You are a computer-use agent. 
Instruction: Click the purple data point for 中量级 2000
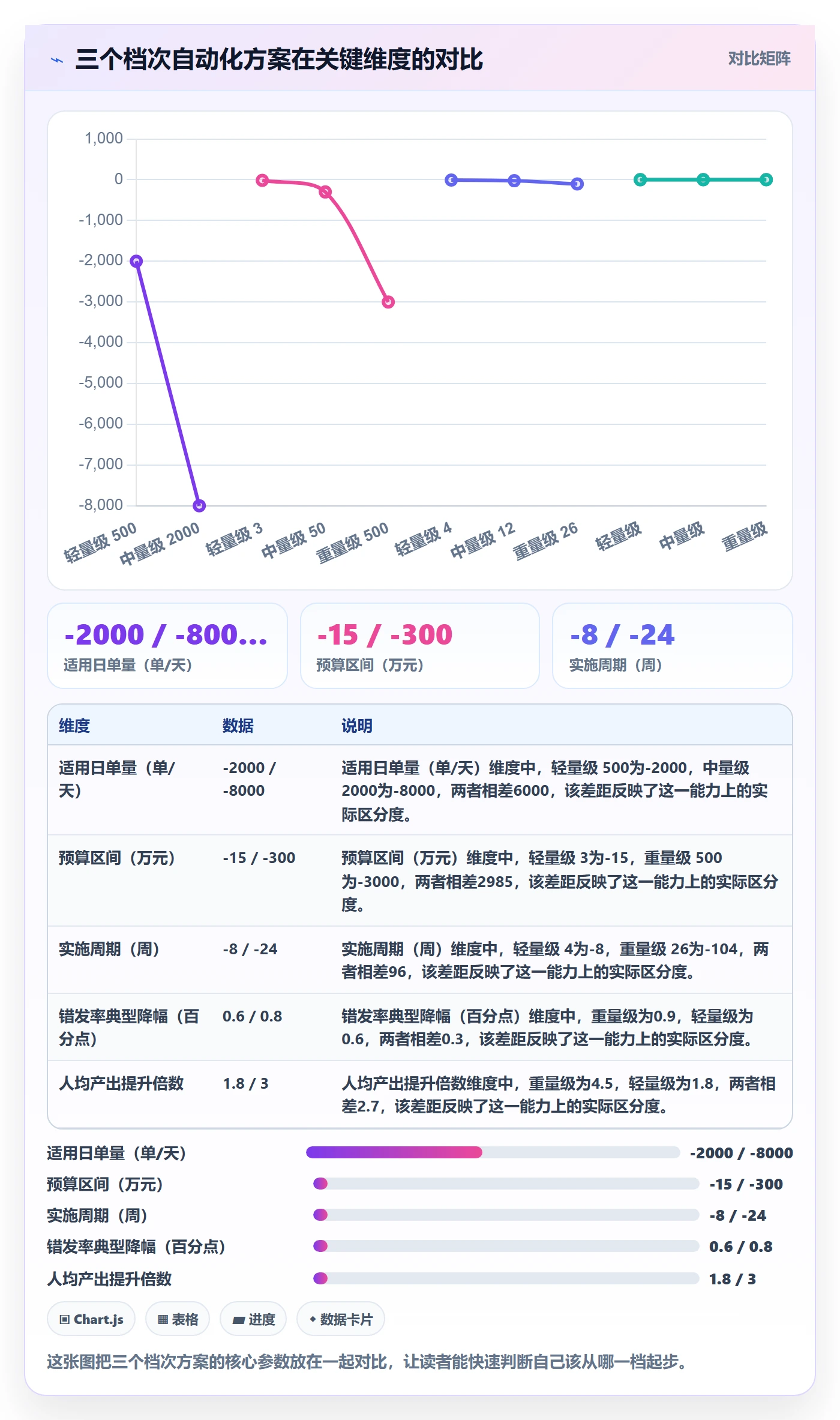(x=199, y=505)
